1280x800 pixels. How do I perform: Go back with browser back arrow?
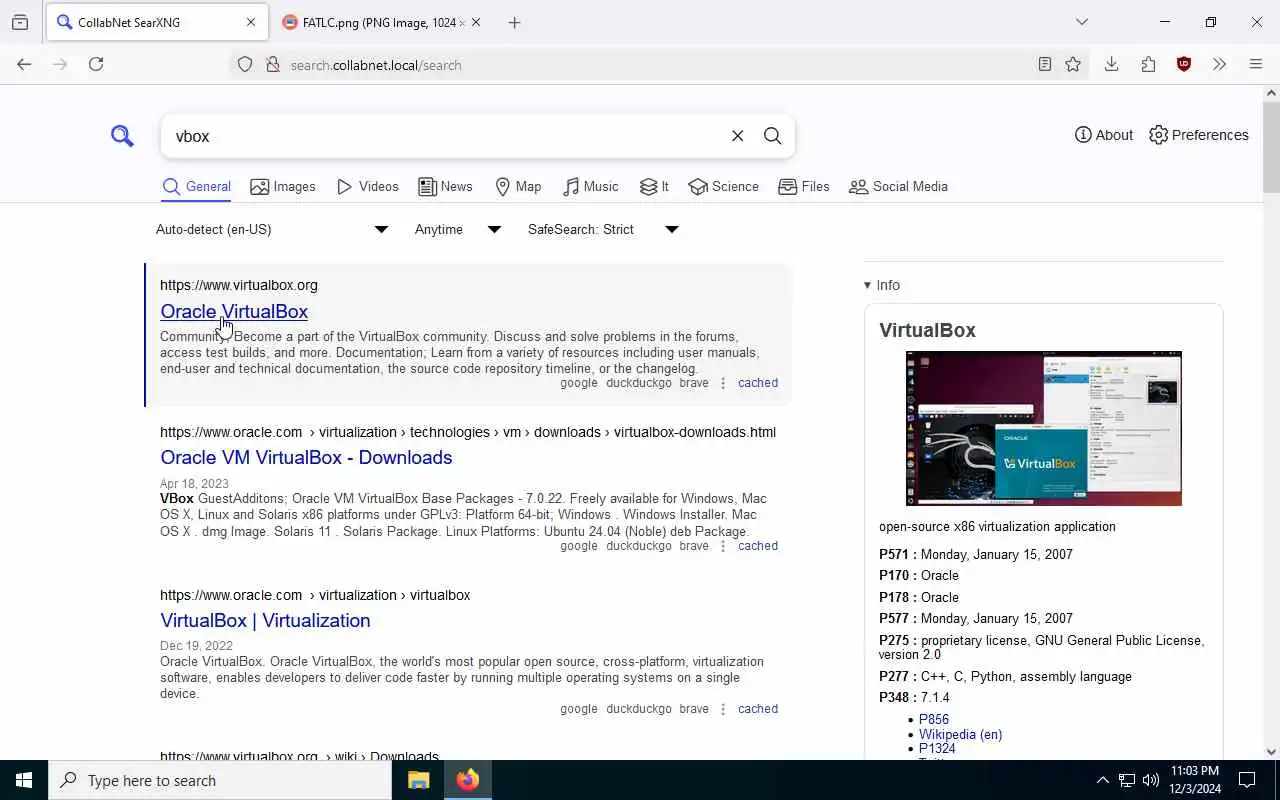tap(24, 64)
